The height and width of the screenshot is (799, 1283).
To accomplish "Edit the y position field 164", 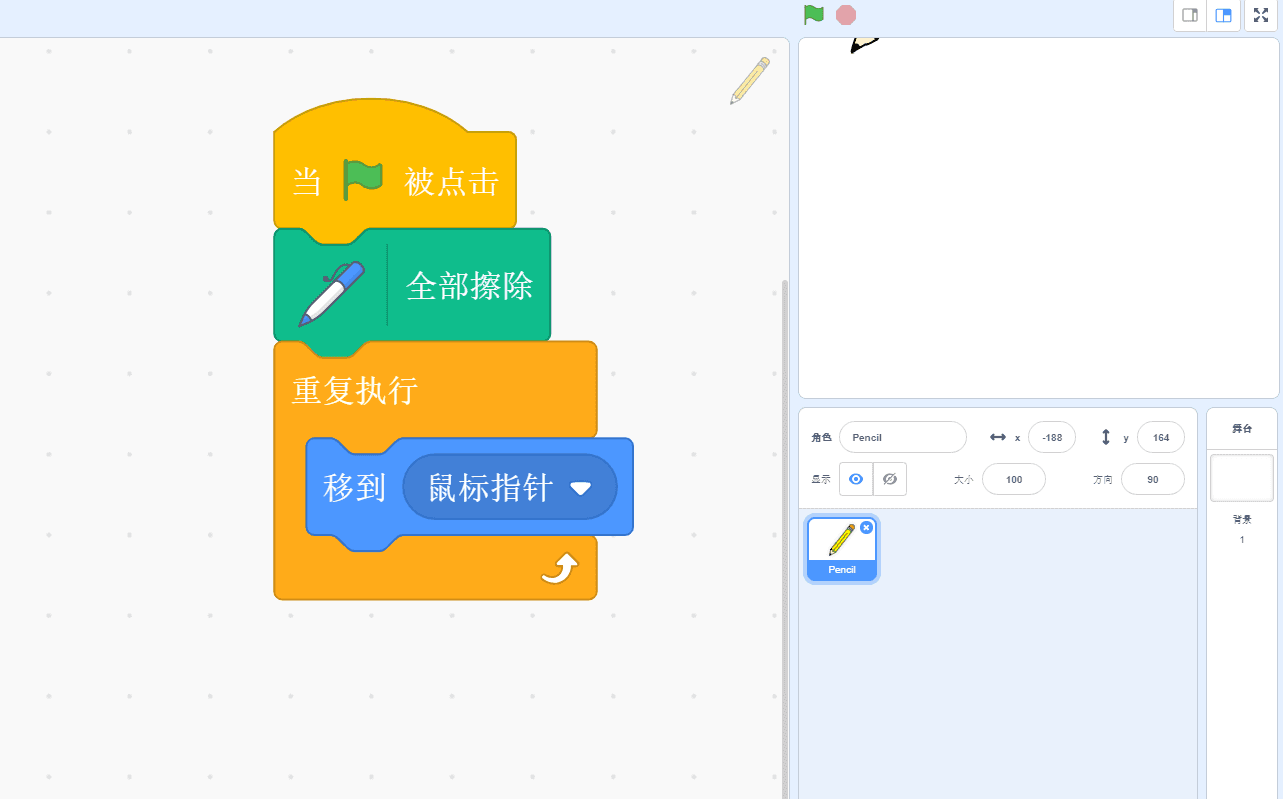I will click(x=1161, y=437).
